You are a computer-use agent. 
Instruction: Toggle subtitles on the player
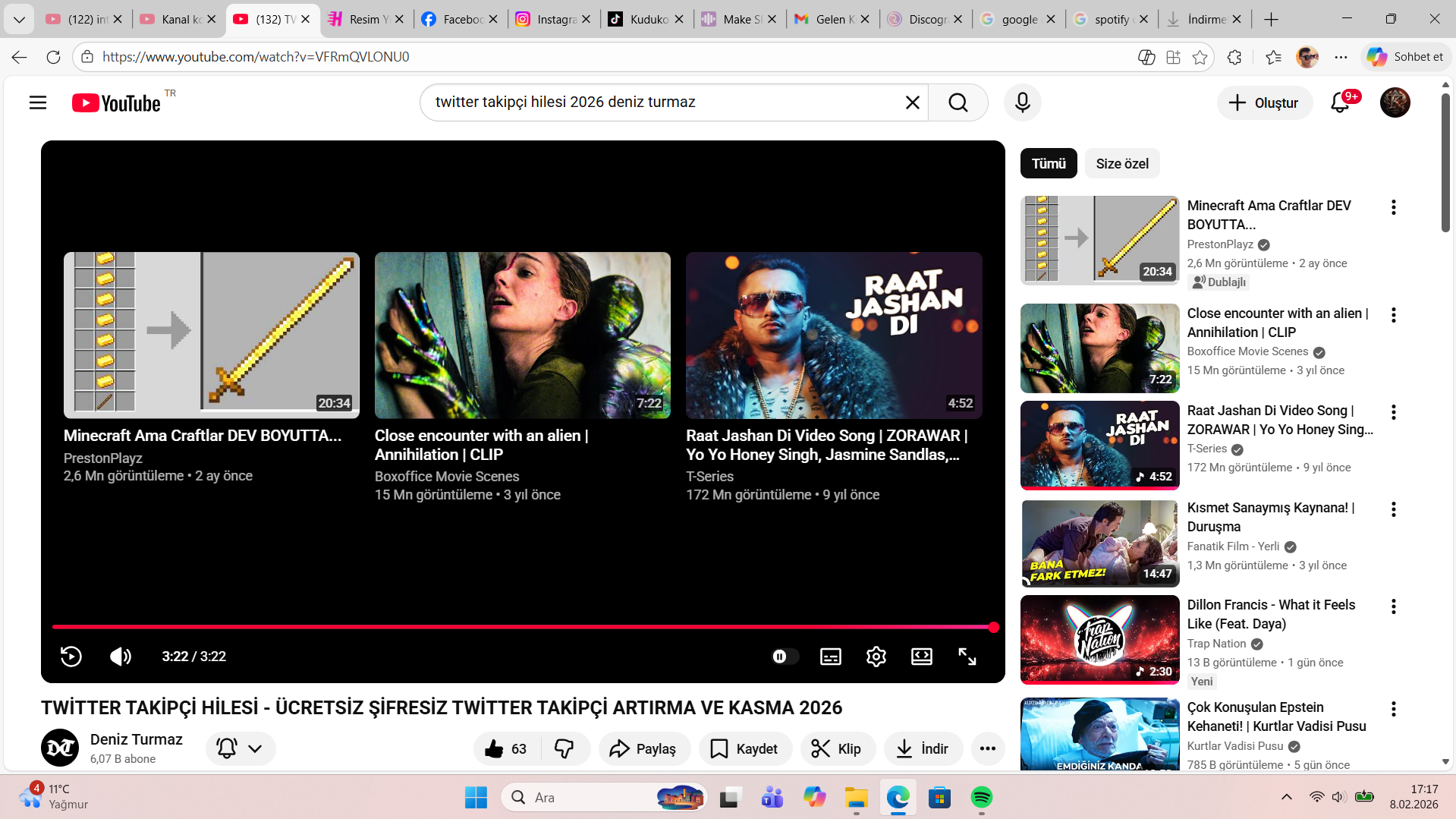(831, 657)
